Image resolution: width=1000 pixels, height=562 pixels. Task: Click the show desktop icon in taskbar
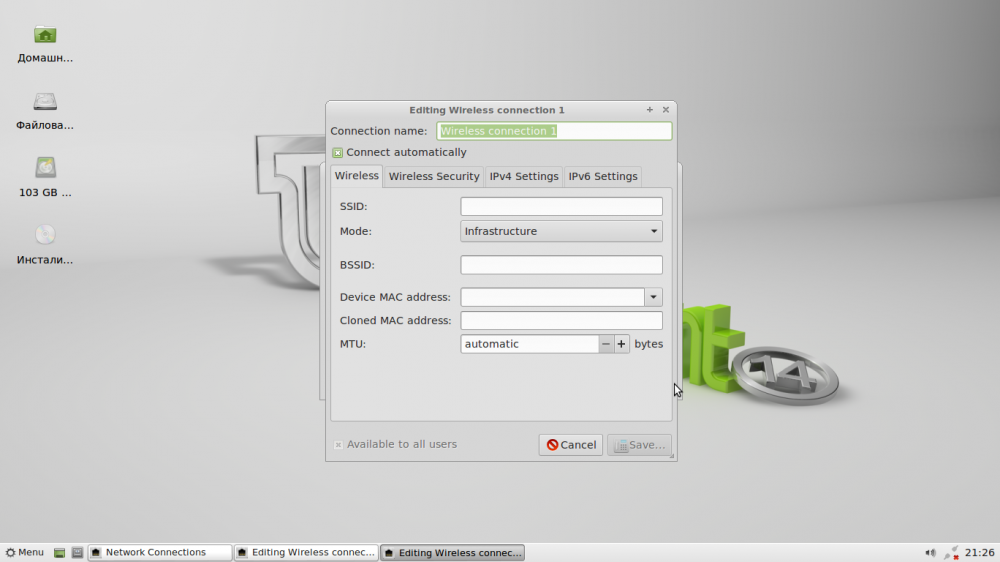coord(59,552)
